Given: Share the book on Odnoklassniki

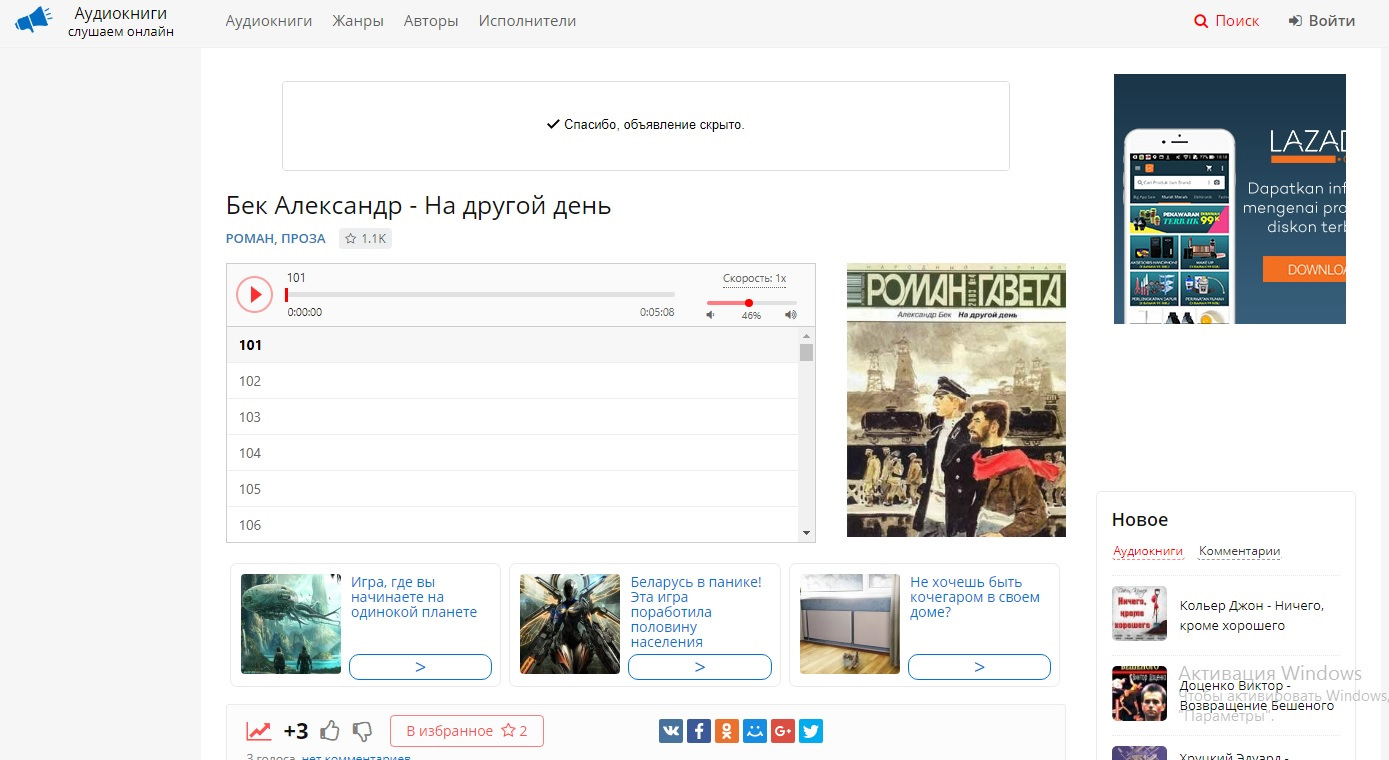Looking at the screenshot, I should (x=727, y=731).
